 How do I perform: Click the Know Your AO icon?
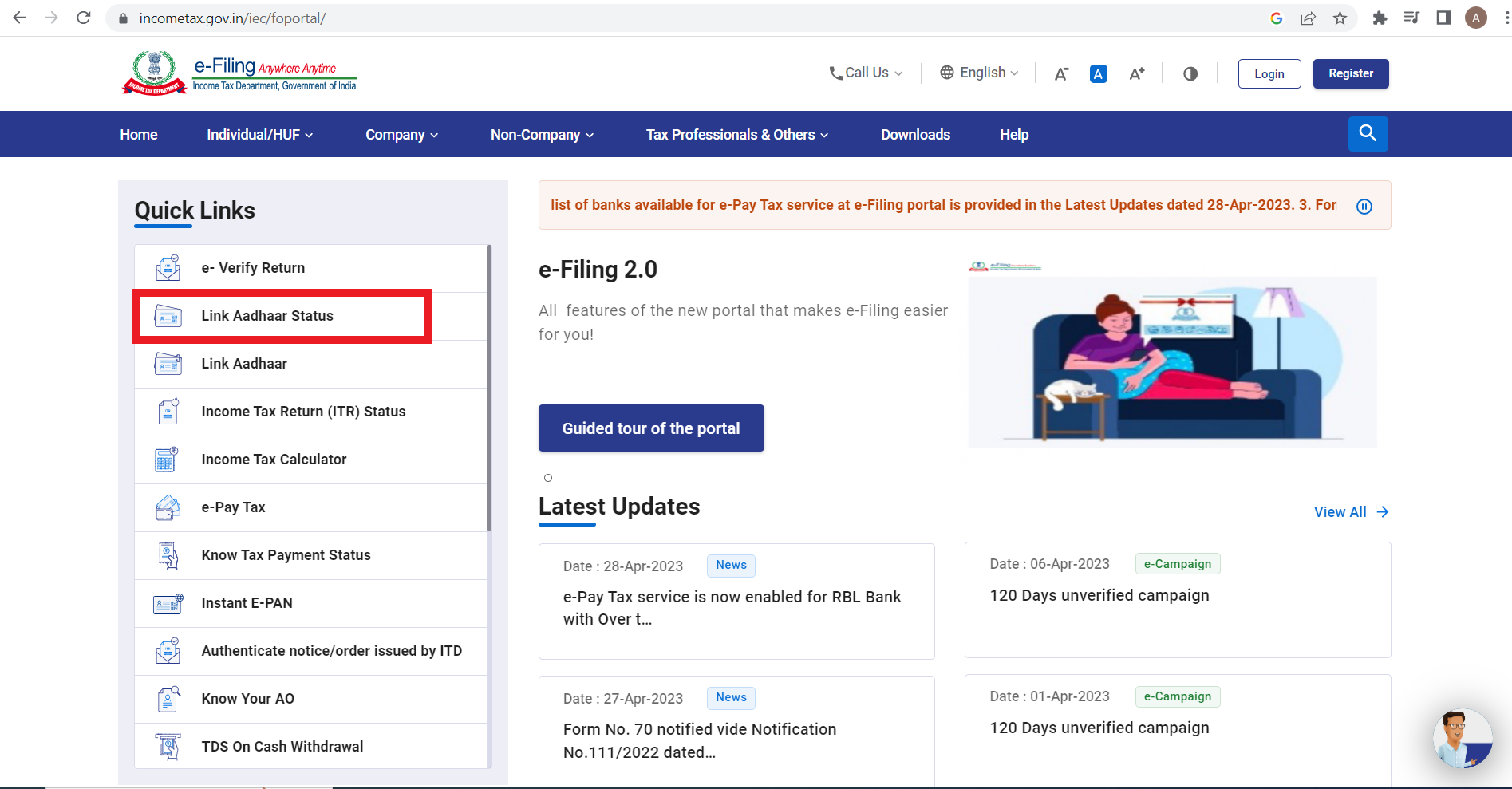[x=168, y=699]
